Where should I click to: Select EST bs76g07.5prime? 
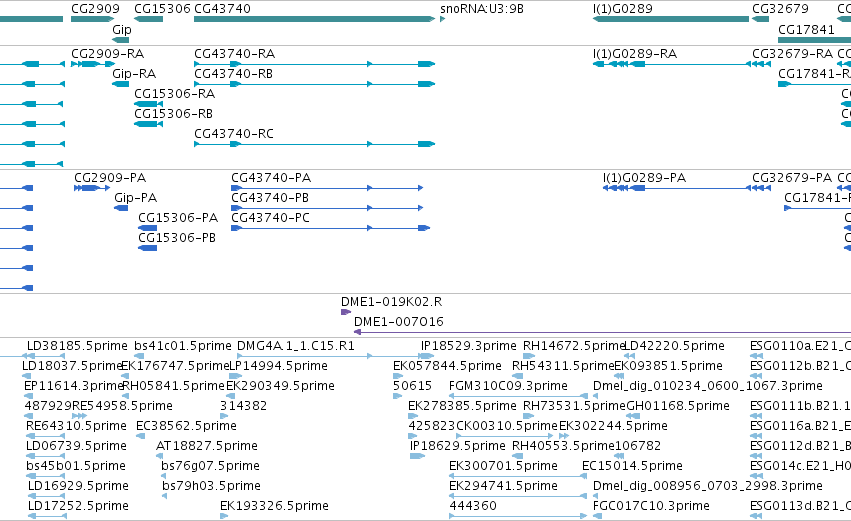pyautogui.click(x=211, y=466)
